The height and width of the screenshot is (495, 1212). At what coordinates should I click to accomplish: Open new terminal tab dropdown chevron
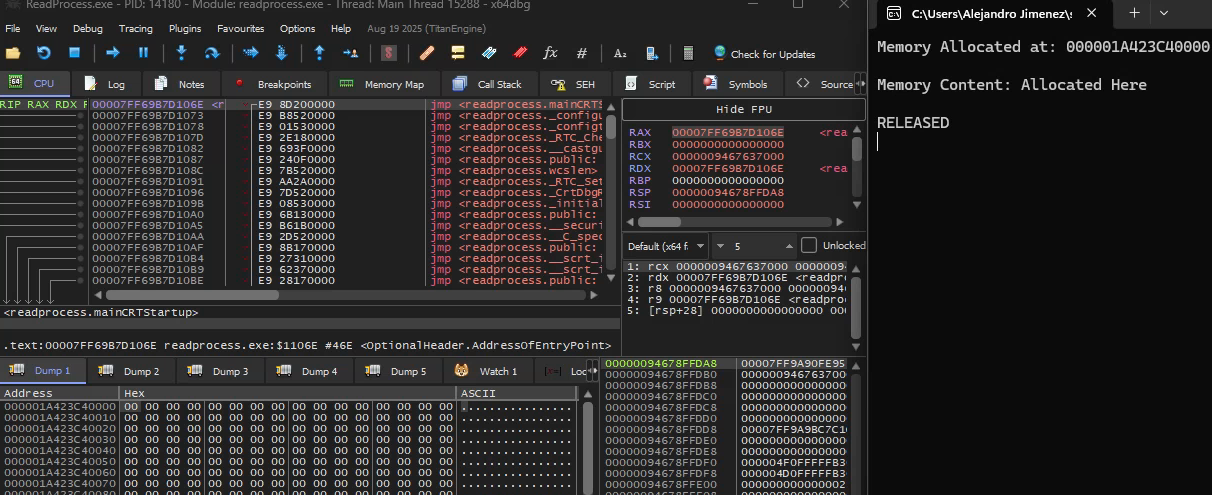(1164, 13)
